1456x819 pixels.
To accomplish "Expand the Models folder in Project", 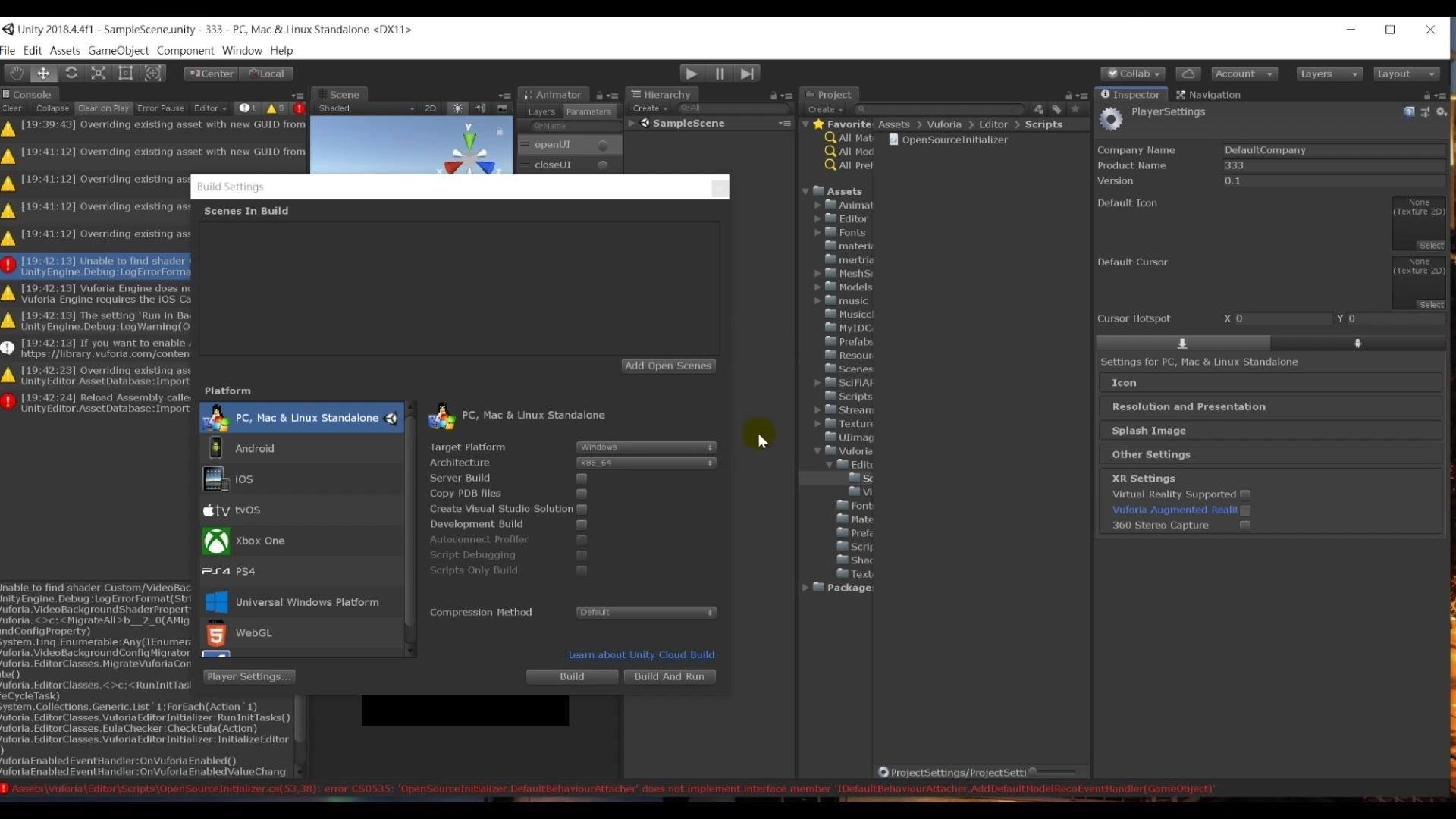I will point(818,287).
